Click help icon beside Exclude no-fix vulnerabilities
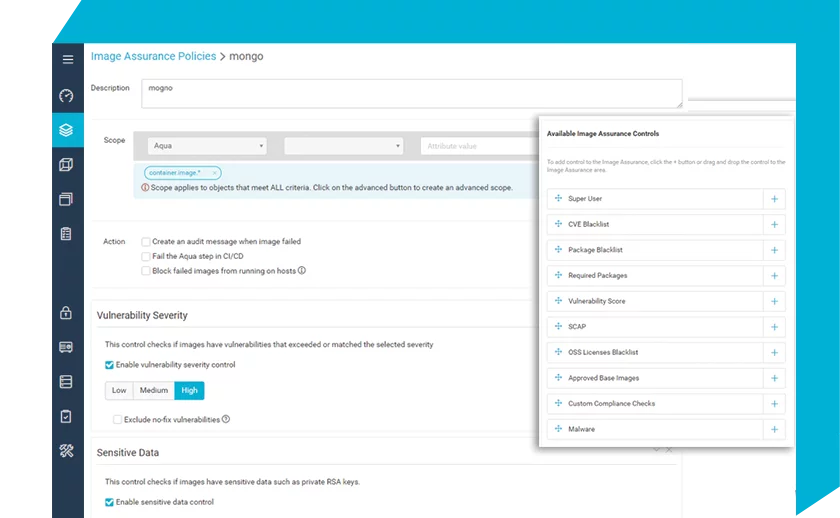This screenshot has height=518, width=840. [x=226, y=419]
